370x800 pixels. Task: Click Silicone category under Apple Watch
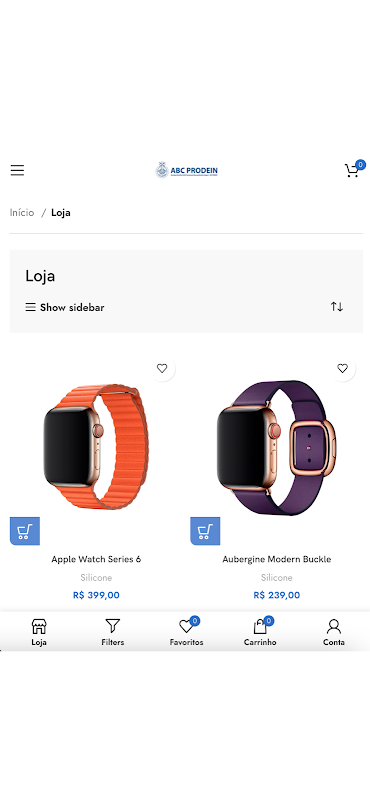point(96,578)
